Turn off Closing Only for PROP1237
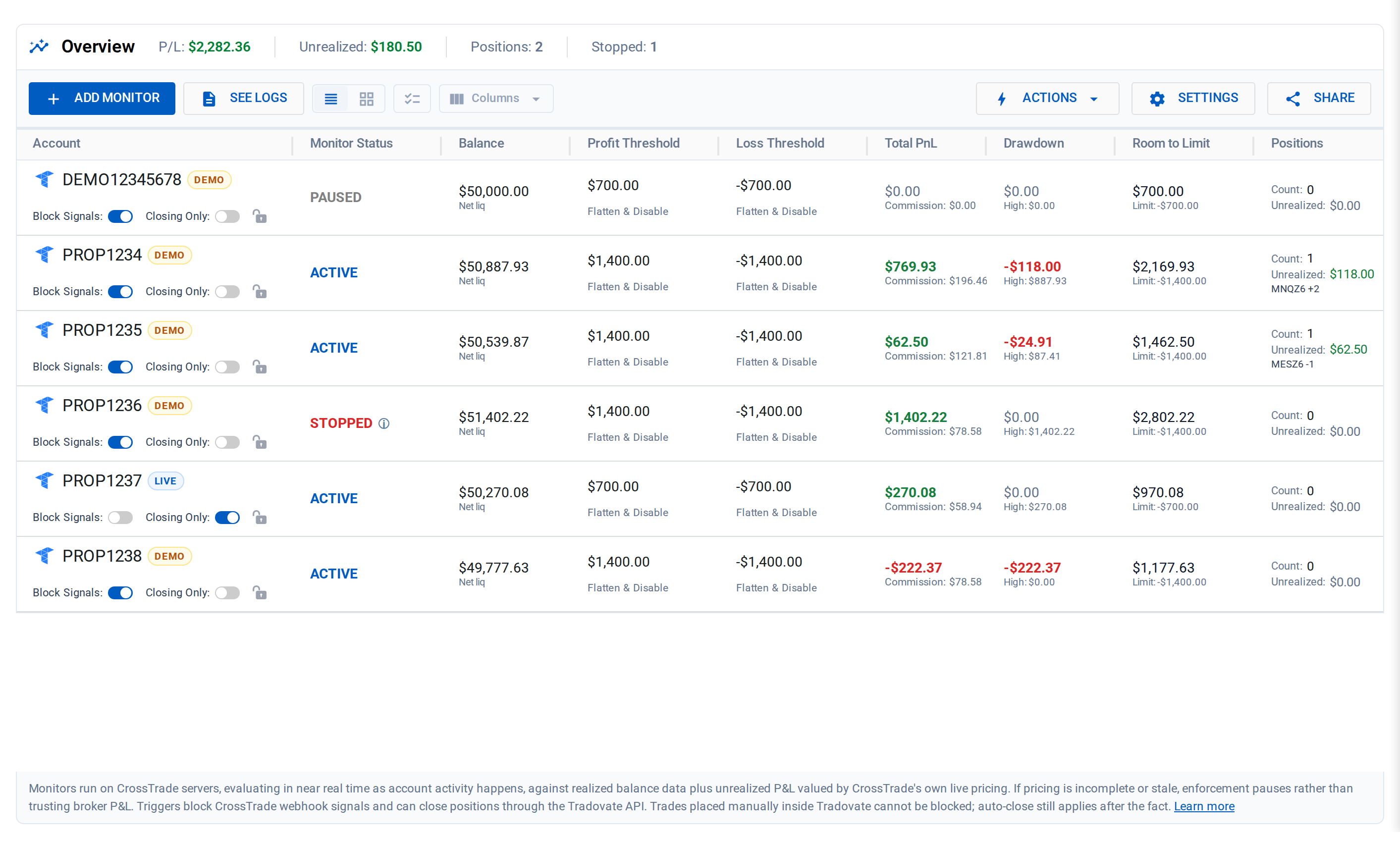Image resolution: width=1400 pixels, height=841 pixels. click(227, 518)
